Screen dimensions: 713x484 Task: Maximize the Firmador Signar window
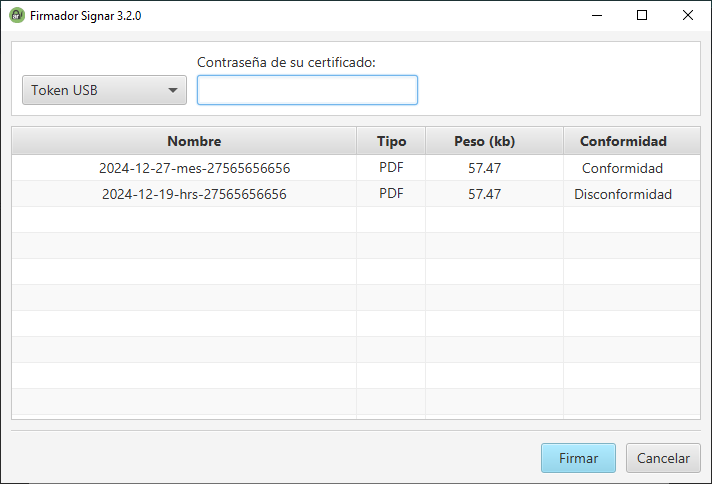(x=642, y=15)
